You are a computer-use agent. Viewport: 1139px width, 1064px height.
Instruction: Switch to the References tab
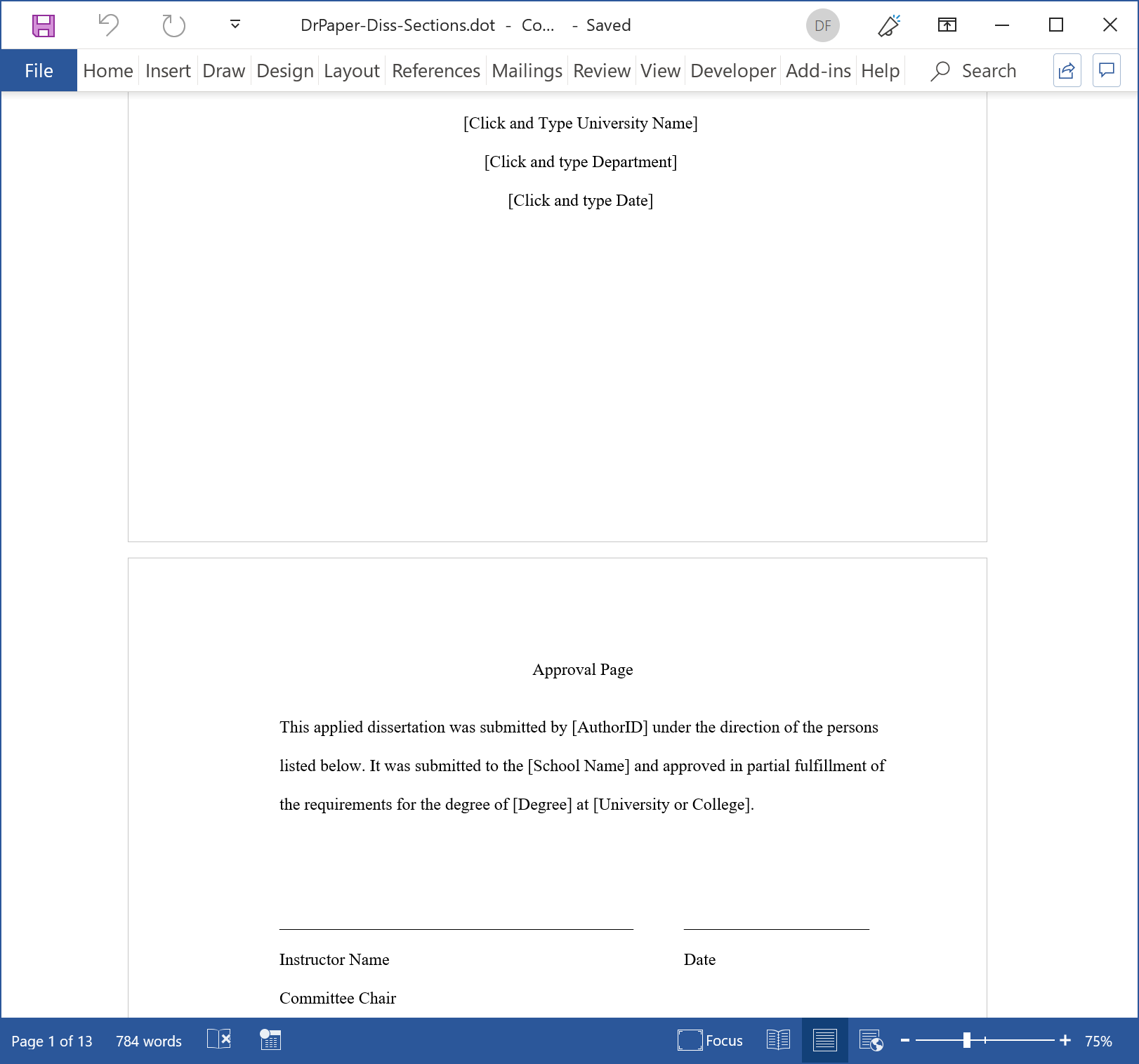(x=435, y=71)
